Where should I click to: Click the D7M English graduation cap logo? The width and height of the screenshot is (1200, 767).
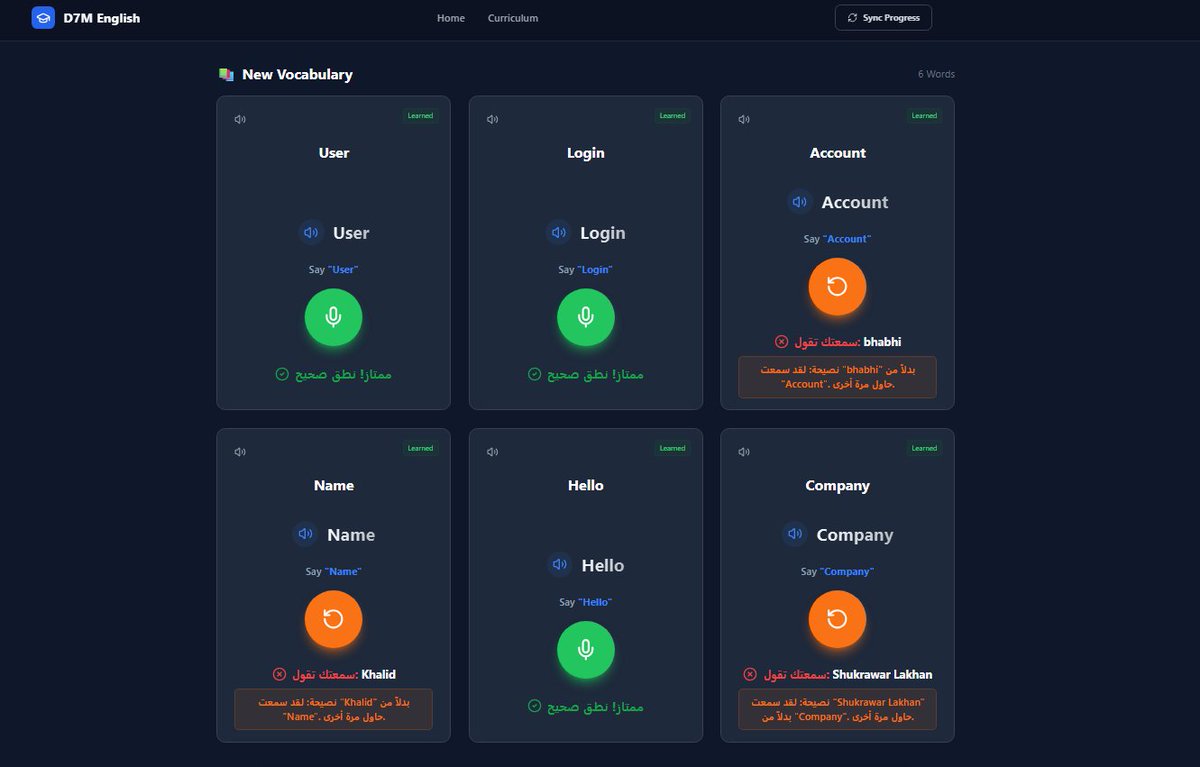tap(43, 17)
